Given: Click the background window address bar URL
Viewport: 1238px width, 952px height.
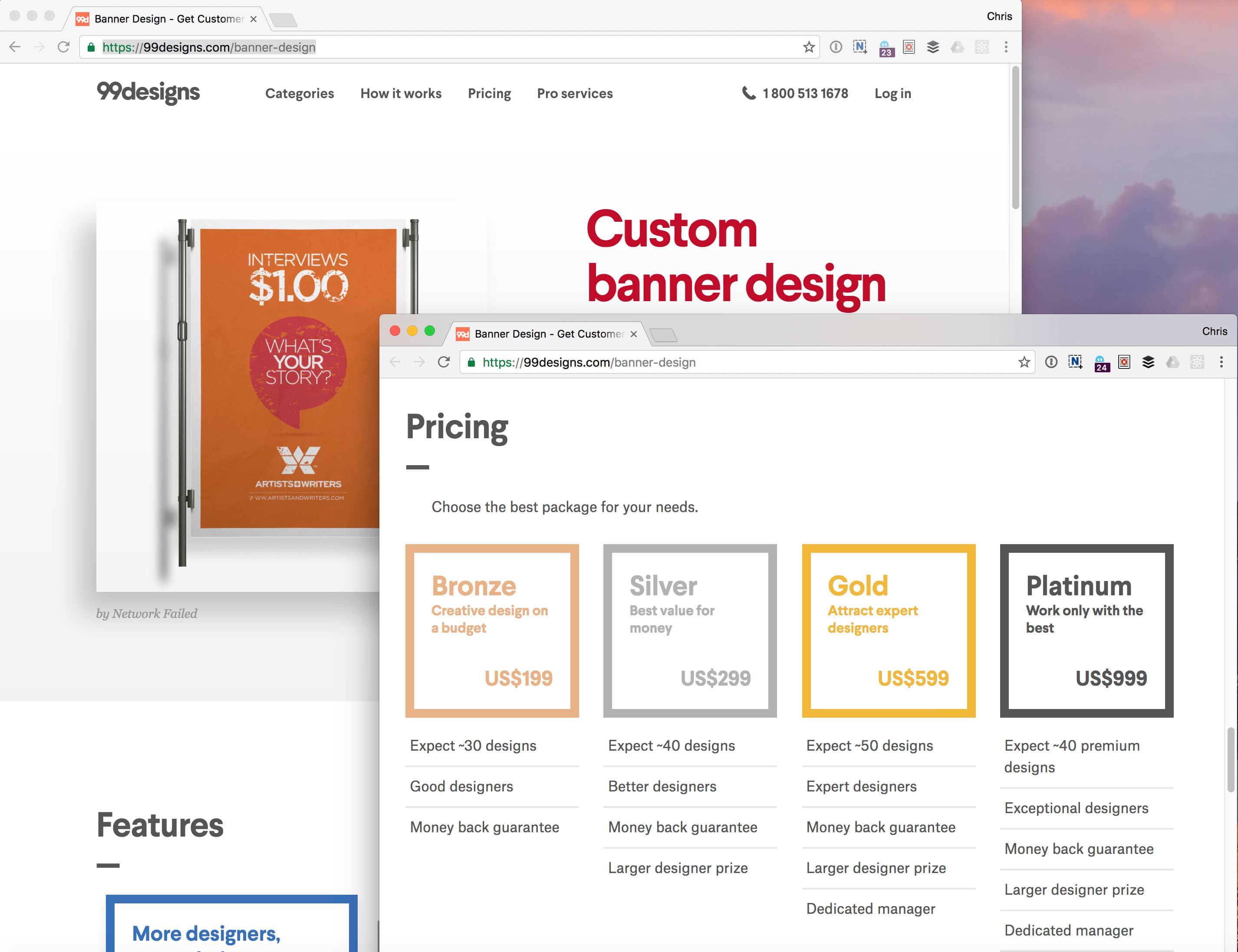Looking at the screenshot, I should pyautogui.click(x=209, y=48).
